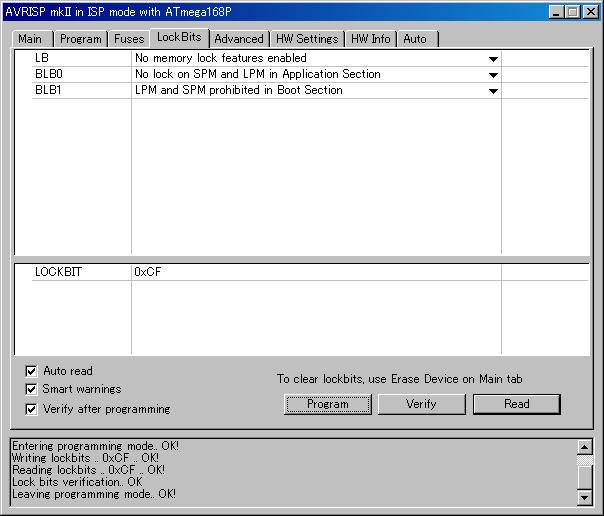Click the log scrollbar thumb
Viewport: 604px width, 516px height.
[584, 477]
